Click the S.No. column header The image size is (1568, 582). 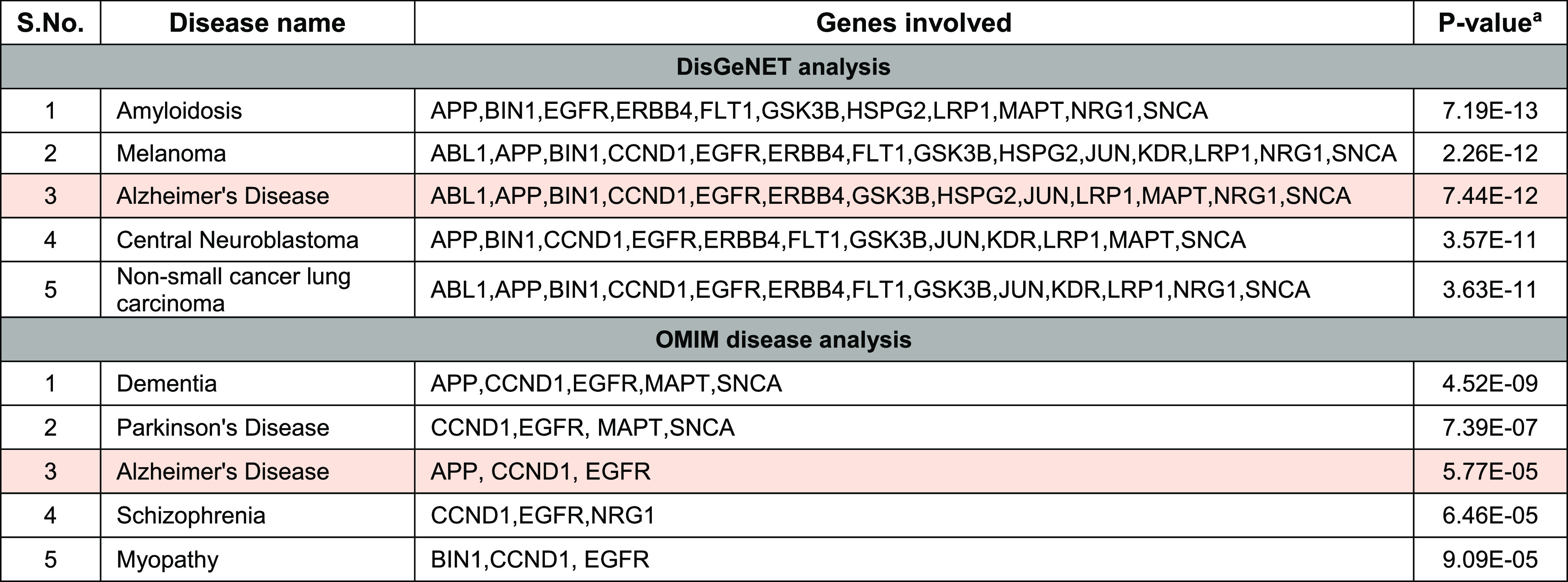pyautogui.click(x=51, y=23)
